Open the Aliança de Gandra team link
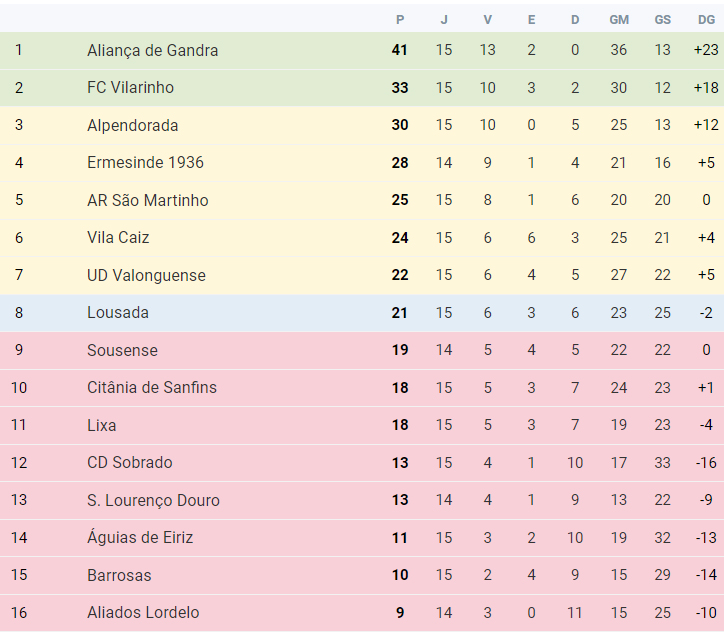This screenshot has width=724, height=637. pos(152,50)
